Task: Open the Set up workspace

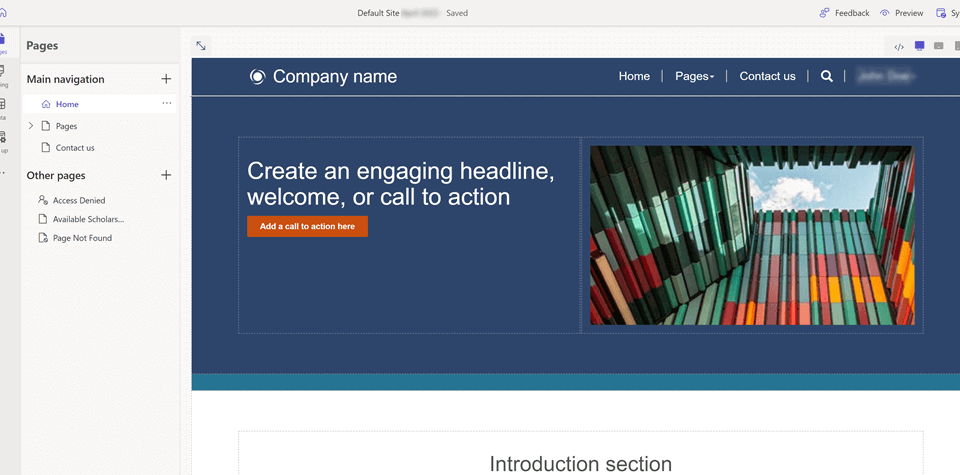Action: coord(3,140)
